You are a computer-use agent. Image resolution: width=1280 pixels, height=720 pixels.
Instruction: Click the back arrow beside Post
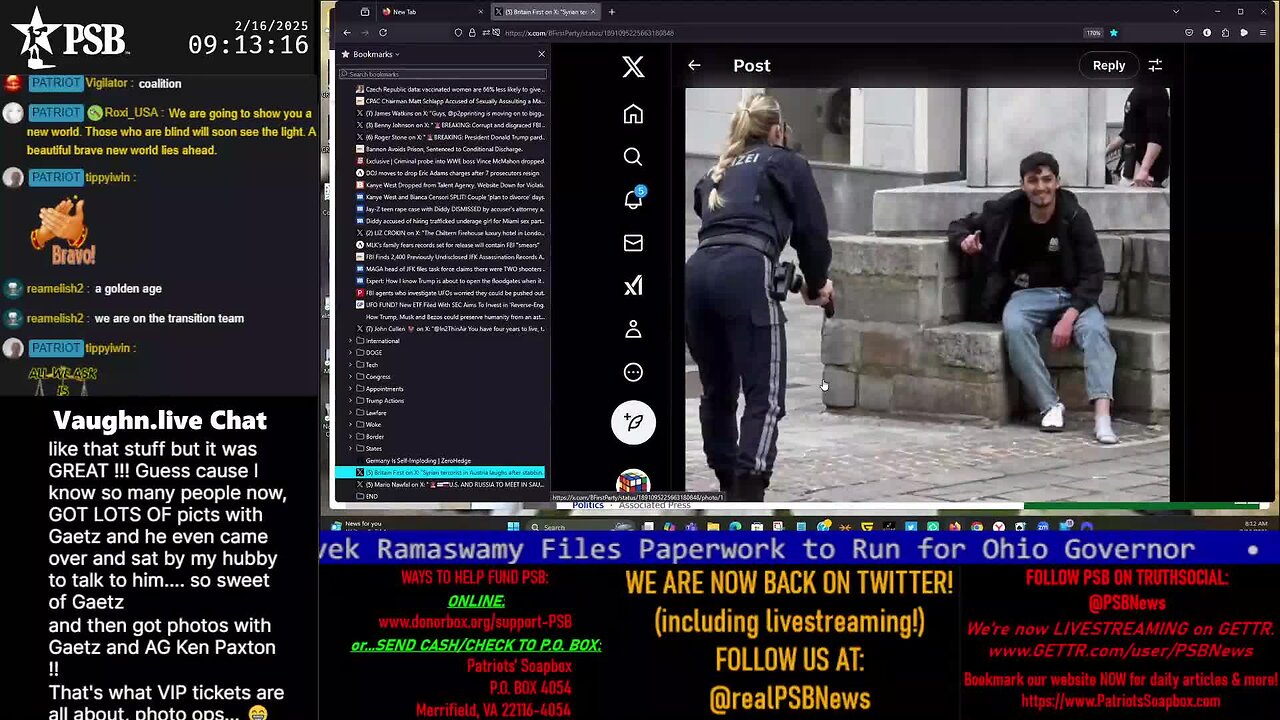pyautogui.click(x=694, y=65)
